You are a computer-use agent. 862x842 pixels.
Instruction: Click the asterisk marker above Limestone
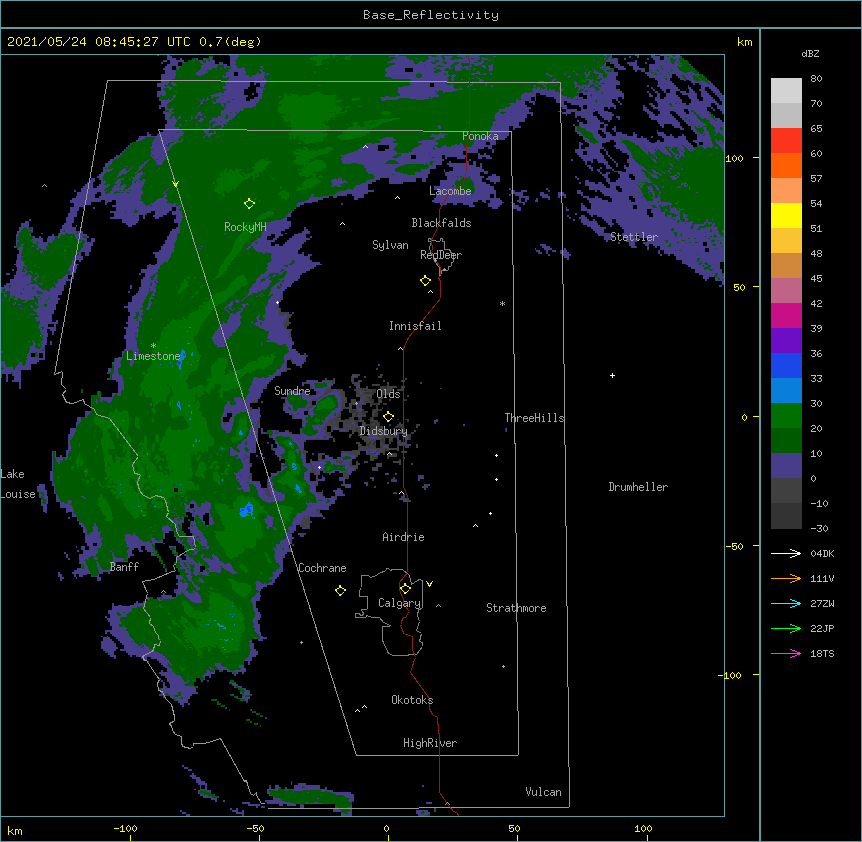point(153,346)
